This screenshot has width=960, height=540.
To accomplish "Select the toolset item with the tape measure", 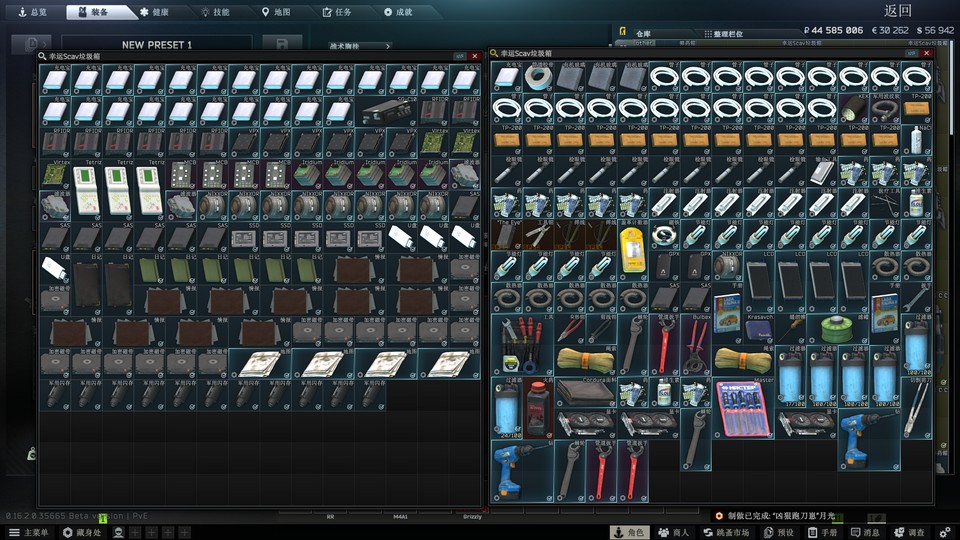I will click(x=522, y=345).
